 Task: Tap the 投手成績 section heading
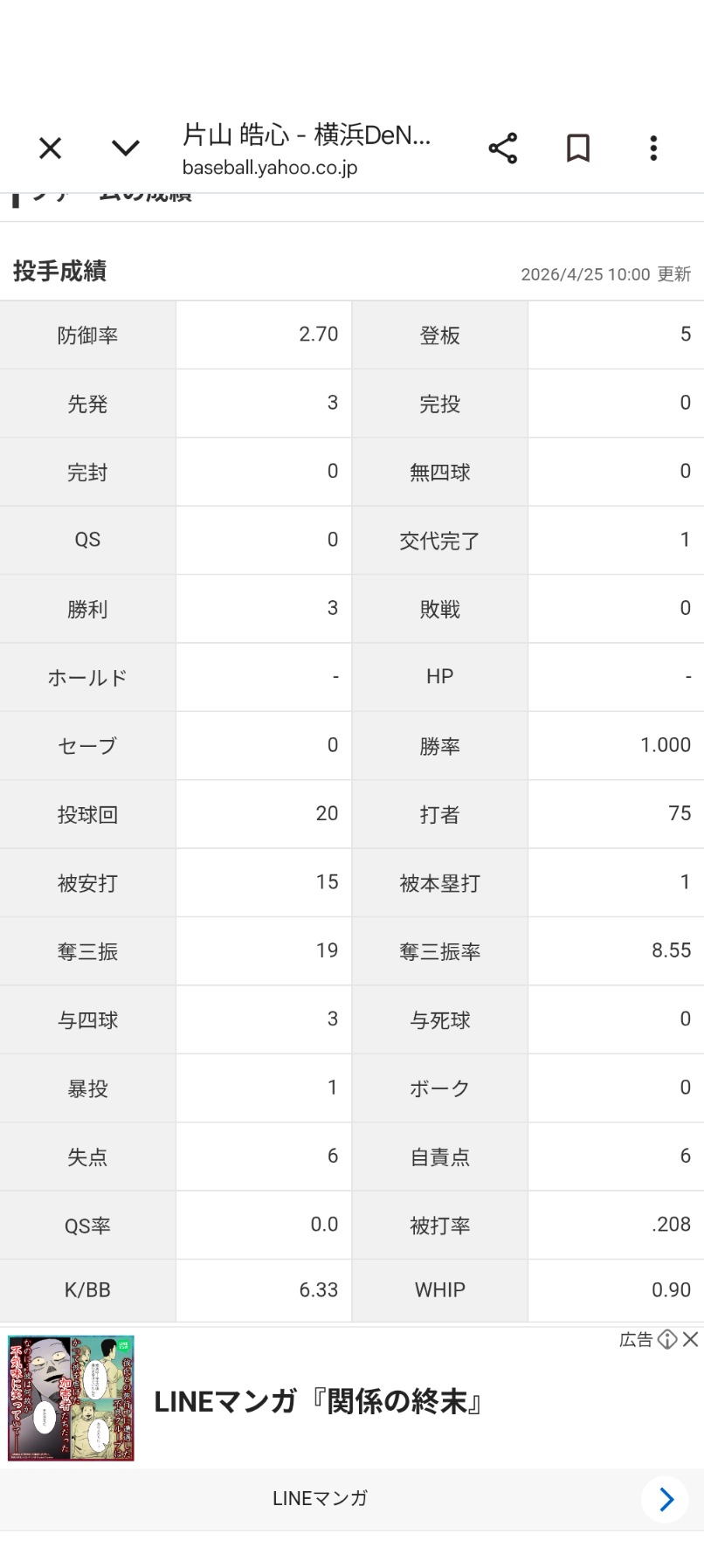click(x=60, y=272)
